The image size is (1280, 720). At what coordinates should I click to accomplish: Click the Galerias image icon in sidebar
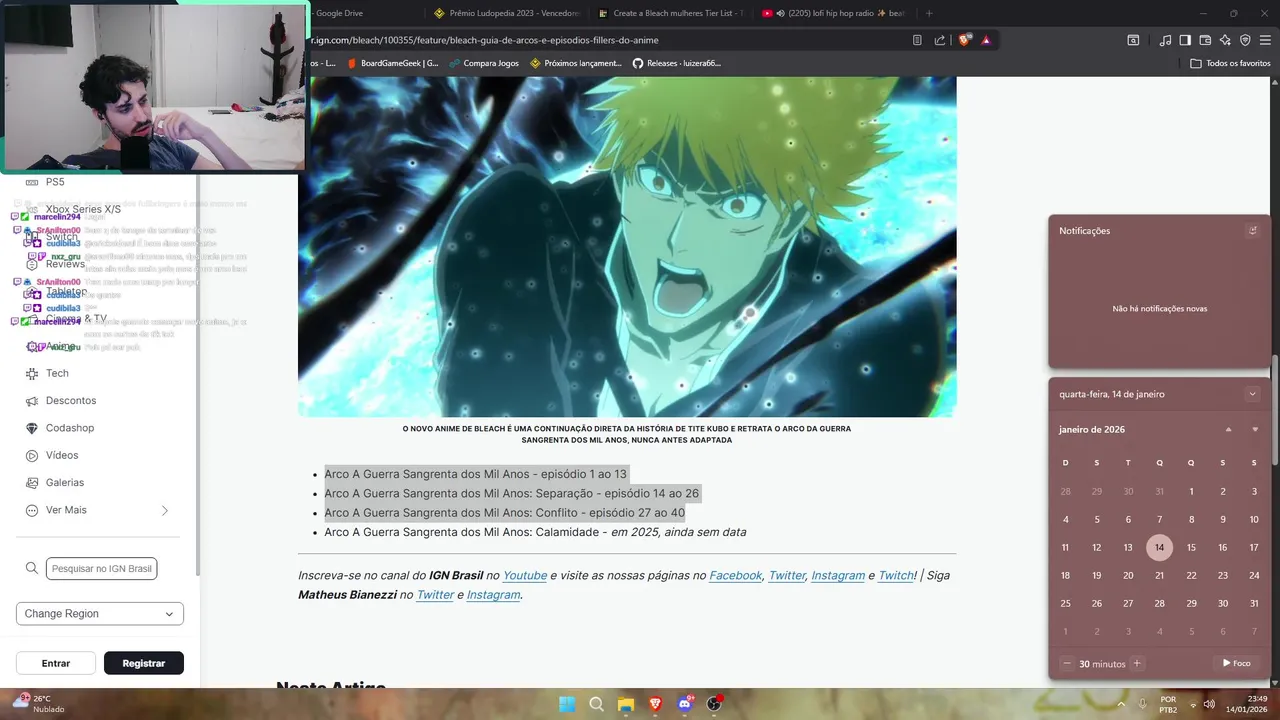32,482
